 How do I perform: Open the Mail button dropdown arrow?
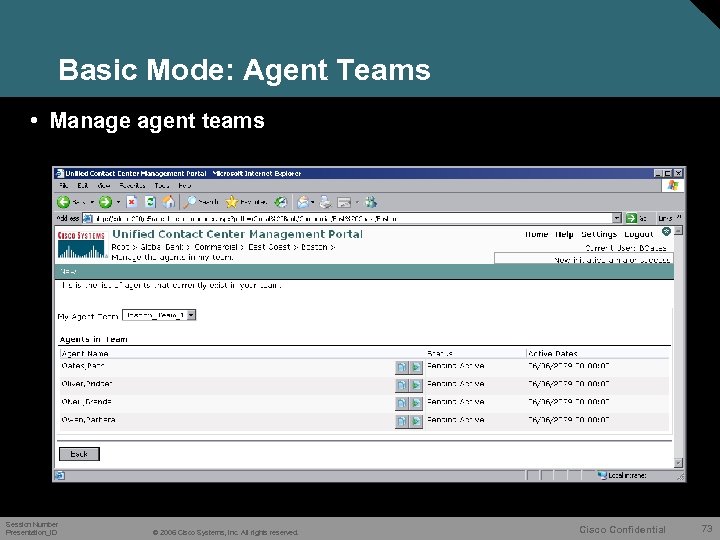(x=312, y=202)
